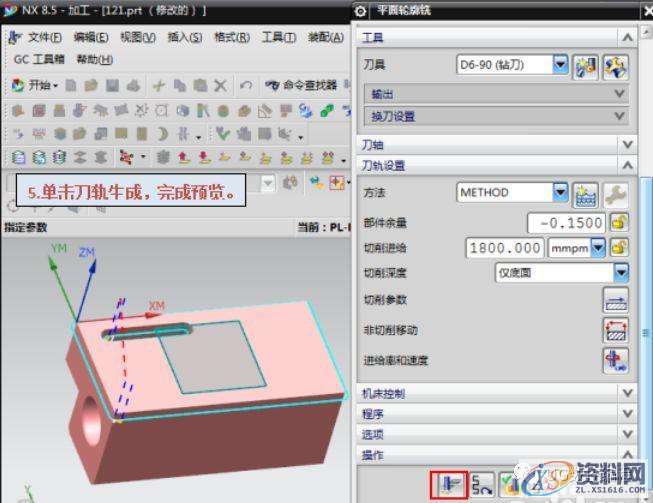653x503 pixels.
Task: Click the verify tool path icon
Action: tap(509, 485)
